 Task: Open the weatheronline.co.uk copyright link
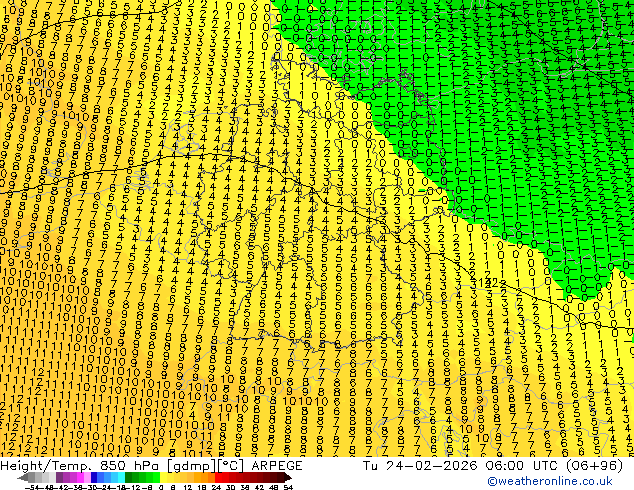pyautogui.click(x=550, y=481)
